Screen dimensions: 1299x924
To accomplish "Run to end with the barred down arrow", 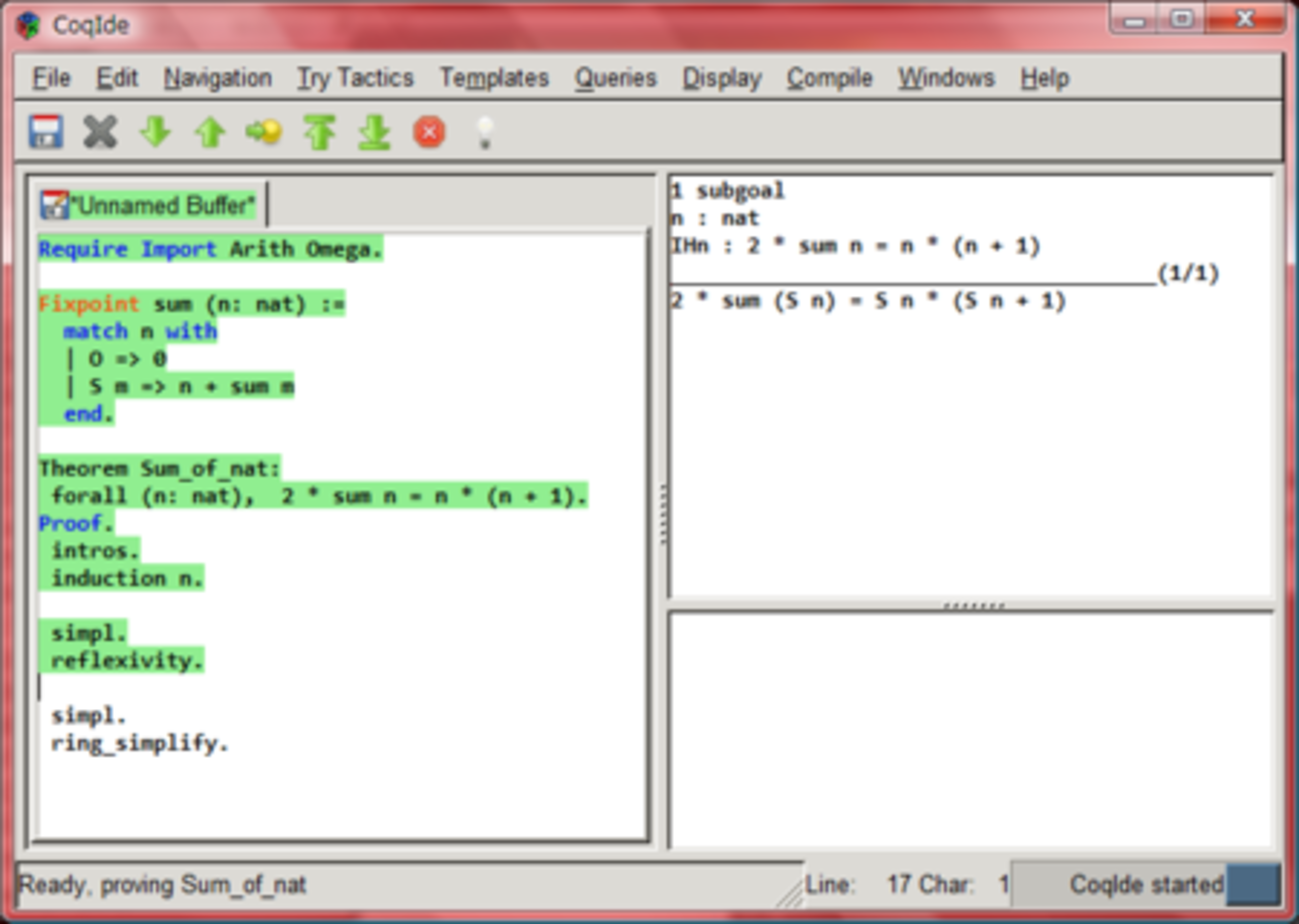I will point(374,132).
